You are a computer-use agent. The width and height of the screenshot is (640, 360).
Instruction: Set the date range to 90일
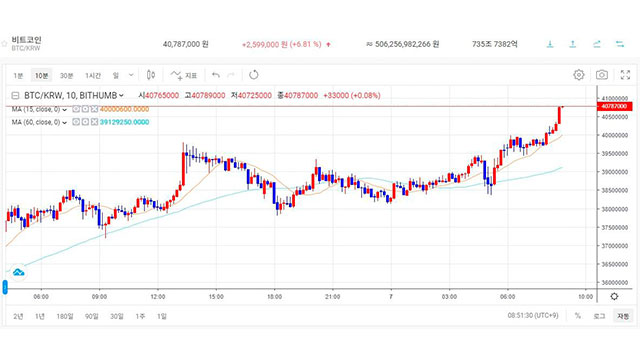(x=92, y=316)
